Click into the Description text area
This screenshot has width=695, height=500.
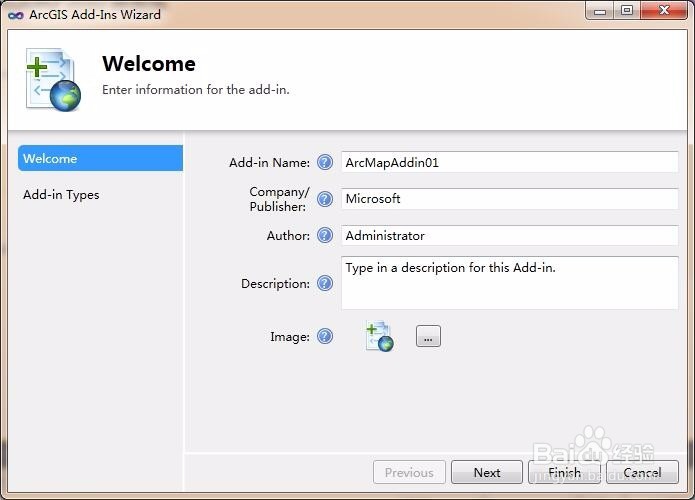[510, 283]
